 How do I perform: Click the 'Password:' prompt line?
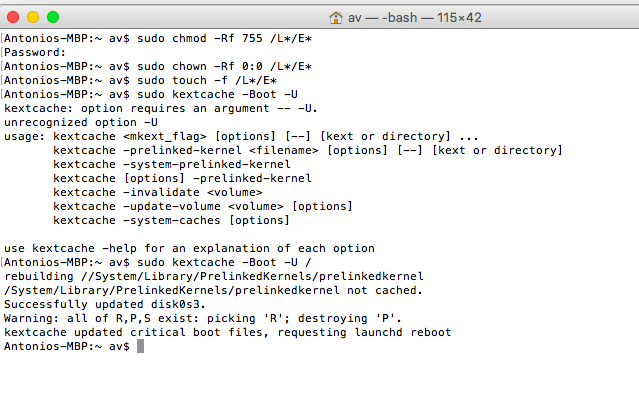coord(35,53)
